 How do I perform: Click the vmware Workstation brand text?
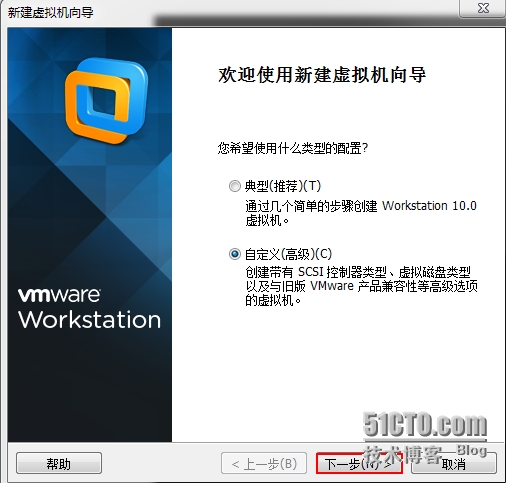click(89, 308)
